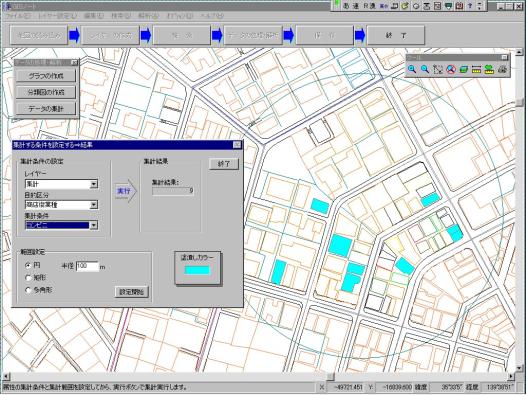Open the 編集 menu

[94, 16]
